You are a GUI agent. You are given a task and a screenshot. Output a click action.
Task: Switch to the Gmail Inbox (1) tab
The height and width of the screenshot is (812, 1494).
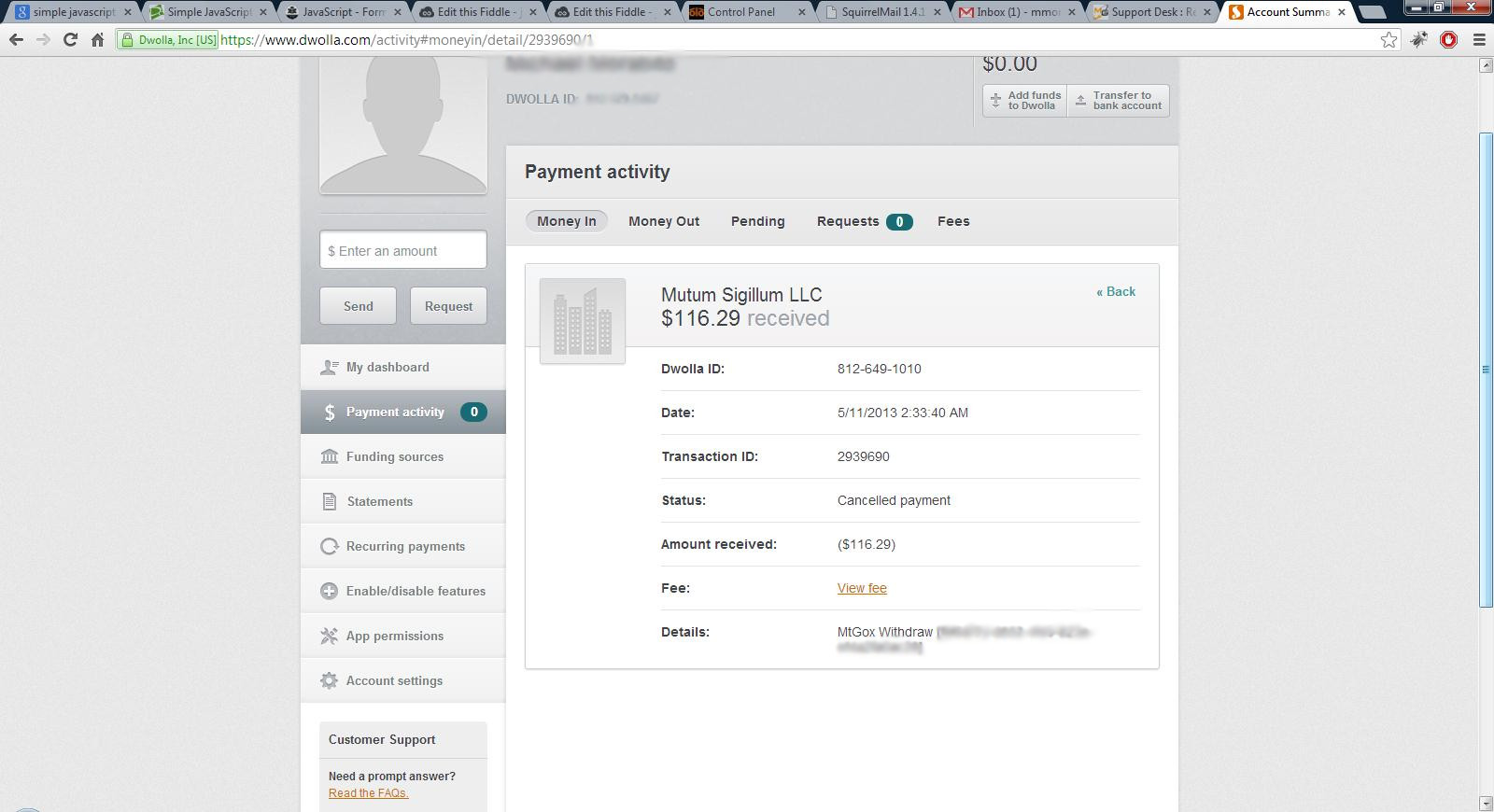[1017, 12]
